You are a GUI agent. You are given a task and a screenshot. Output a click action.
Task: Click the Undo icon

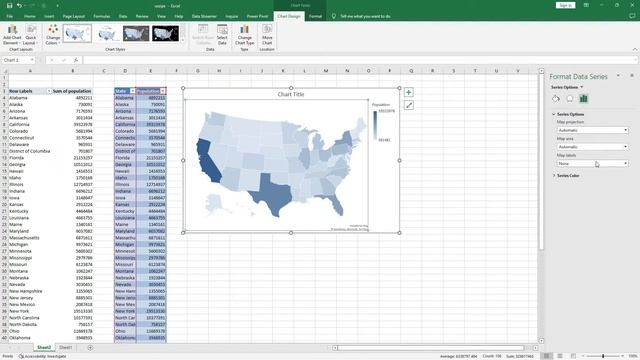point(19,5)
